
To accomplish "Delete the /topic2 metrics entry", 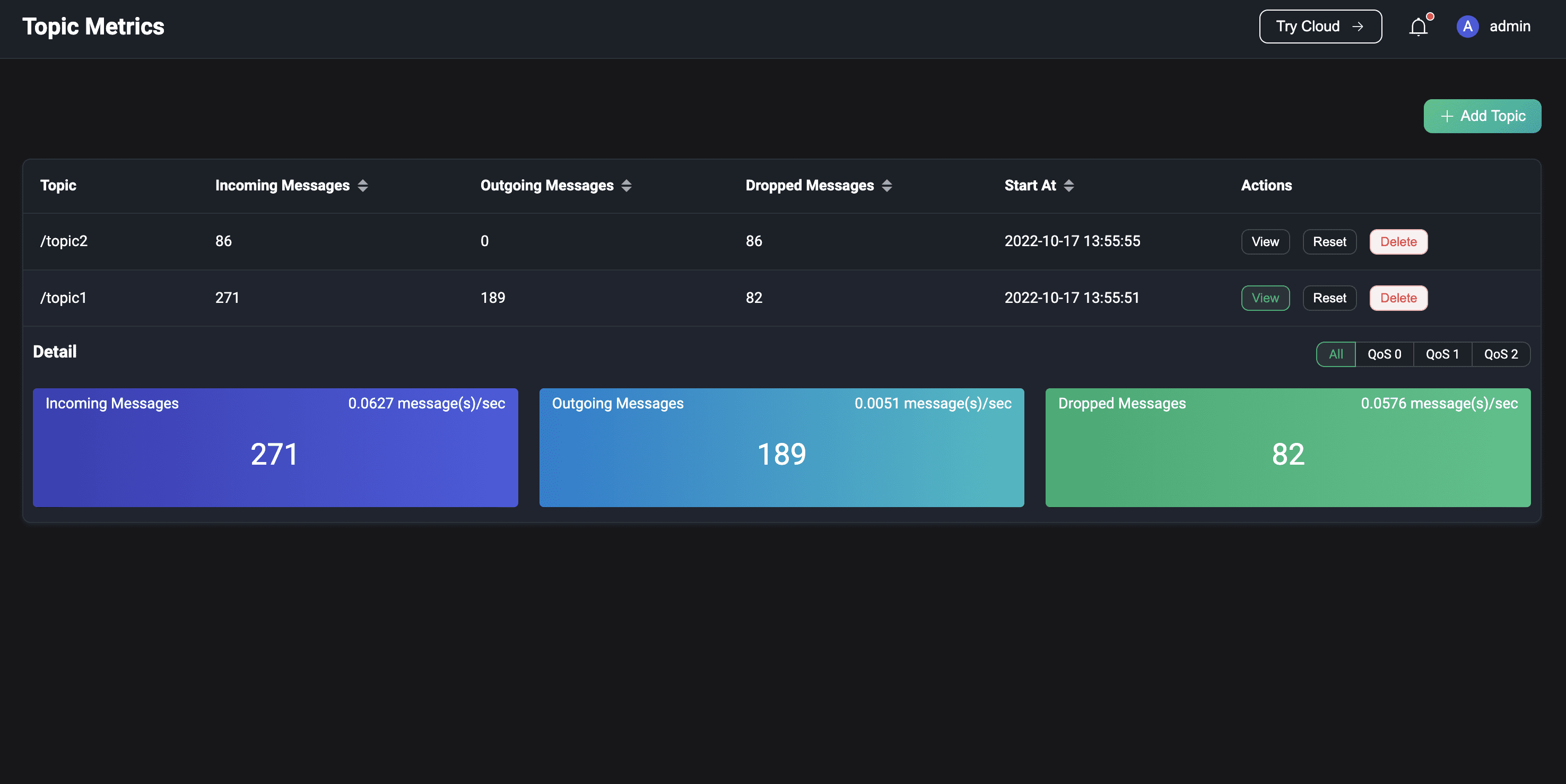I will pos(1398,242).
